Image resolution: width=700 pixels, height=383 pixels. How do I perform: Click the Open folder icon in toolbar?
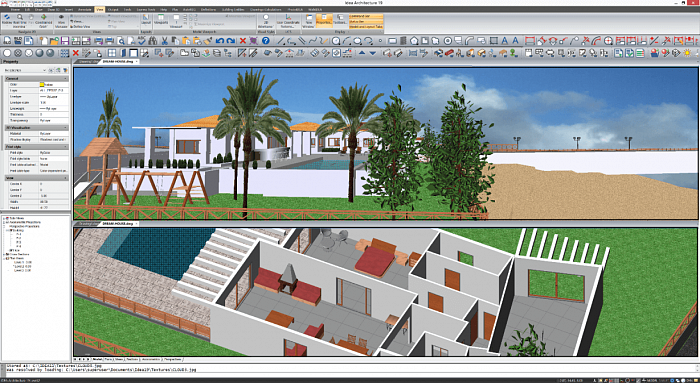pyautogui.click(x=54, y=41)
